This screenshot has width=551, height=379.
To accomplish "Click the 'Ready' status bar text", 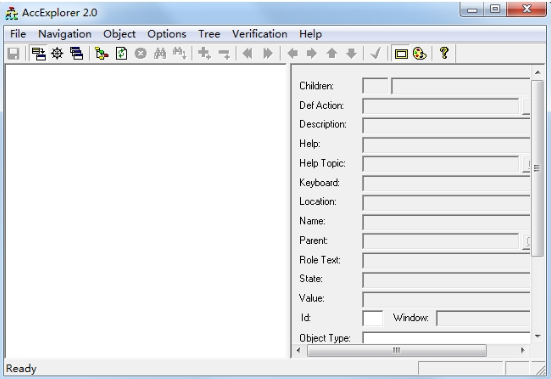I will click(x=21, y=368).
